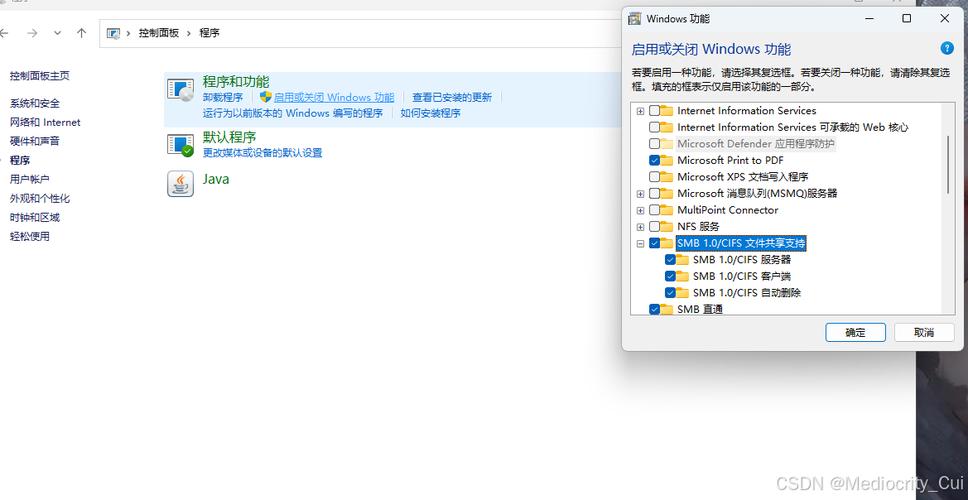The height and width of the screenshot is (500, 968).
Task: Click the help question mark icon
Action: click(x=946, y=49)
